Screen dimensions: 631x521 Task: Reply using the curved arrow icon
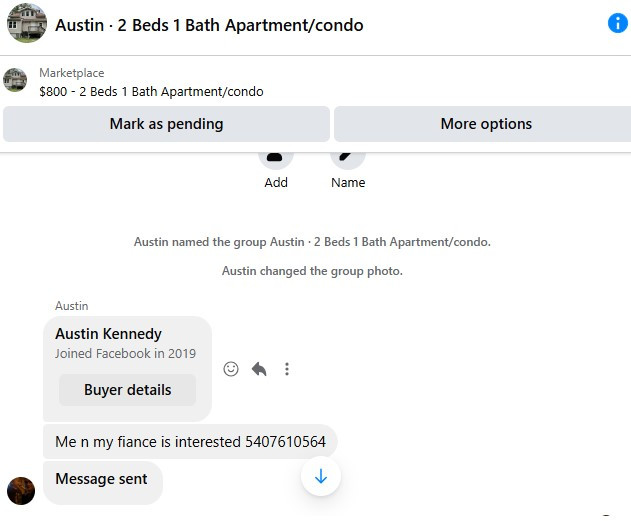[259, 369]
